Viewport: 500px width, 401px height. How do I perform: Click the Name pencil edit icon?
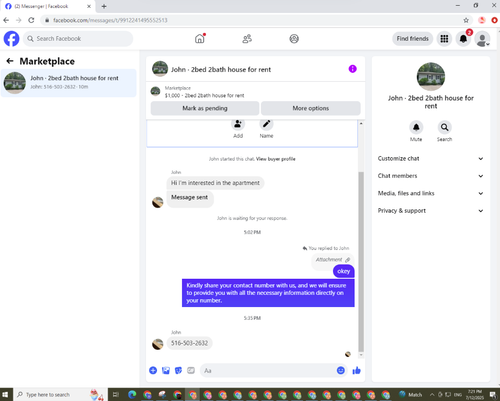(266, 125)
